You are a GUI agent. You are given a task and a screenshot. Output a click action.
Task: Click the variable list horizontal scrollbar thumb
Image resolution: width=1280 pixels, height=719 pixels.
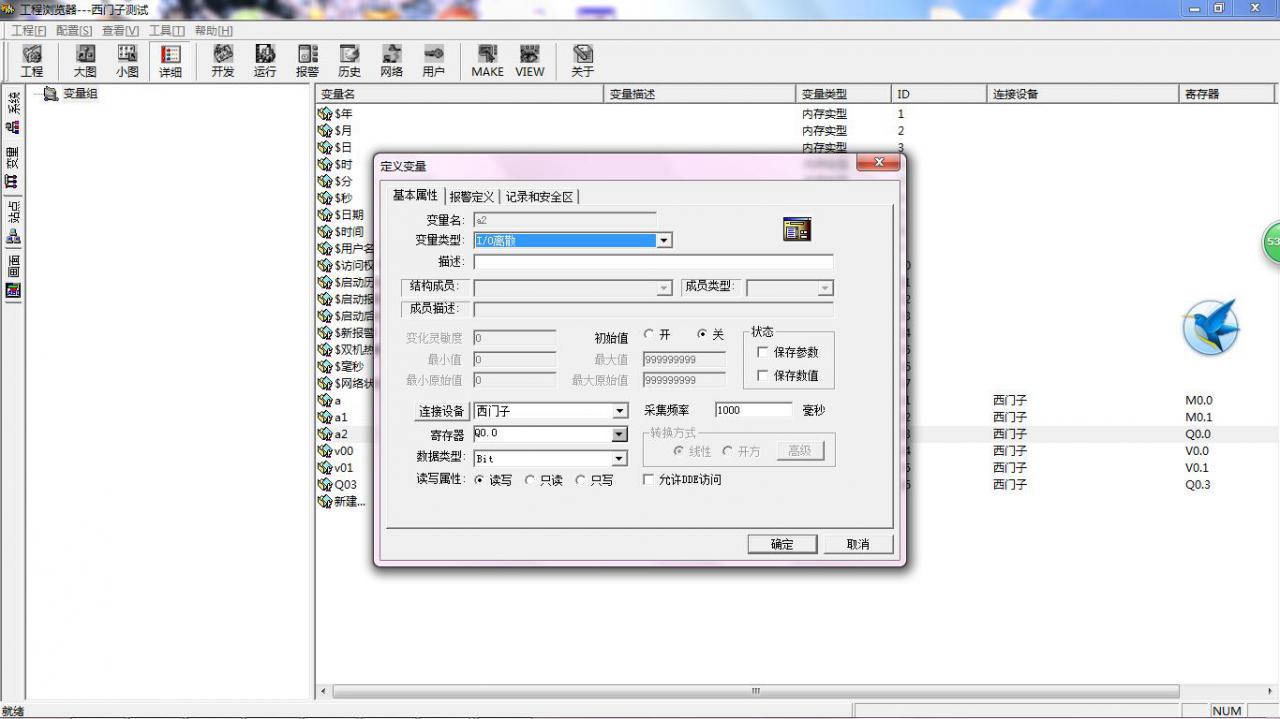(756, 691)
